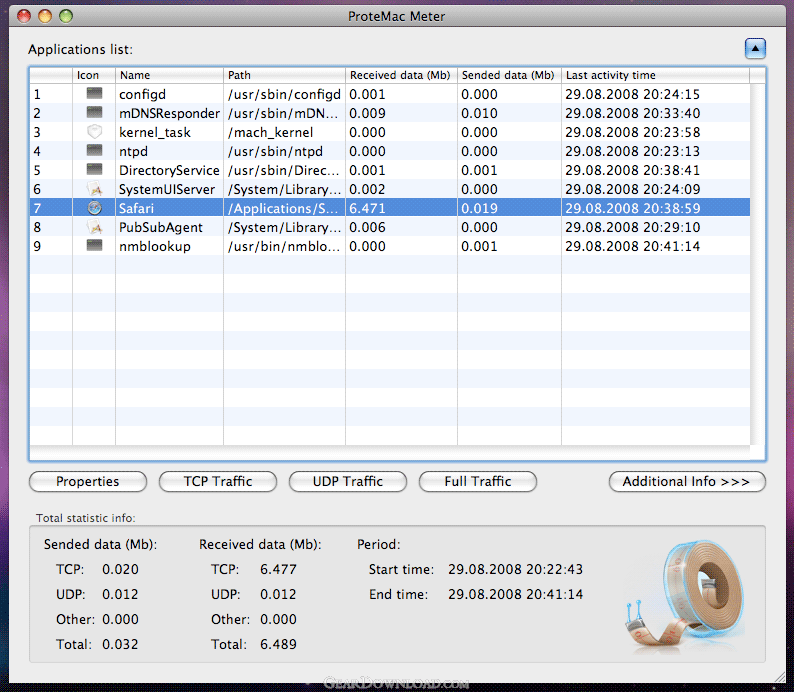
Task: Click the kernel_task shield icon
Action: [x=94, y=132]
